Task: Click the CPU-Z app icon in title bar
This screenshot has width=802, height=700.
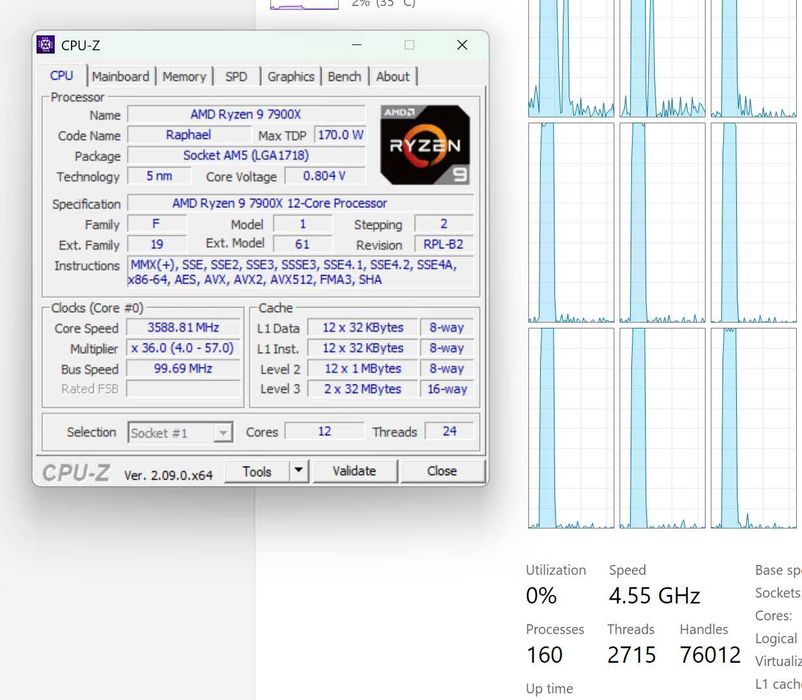Action: 46,44
